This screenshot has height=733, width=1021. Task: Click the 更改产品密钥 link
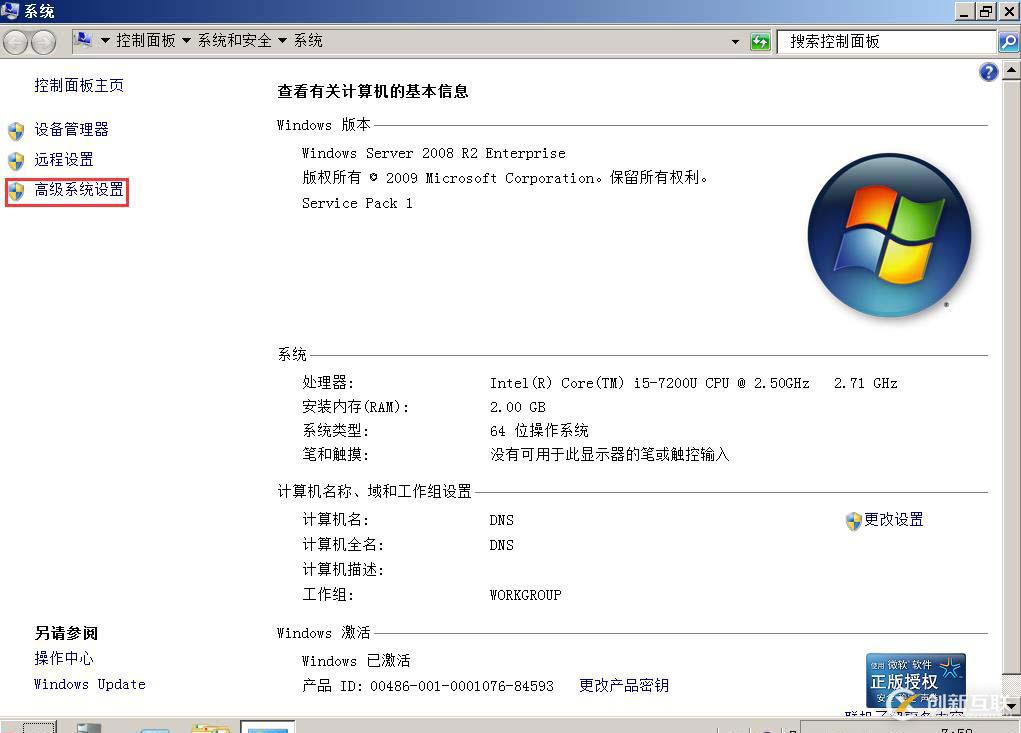point(624,685)
